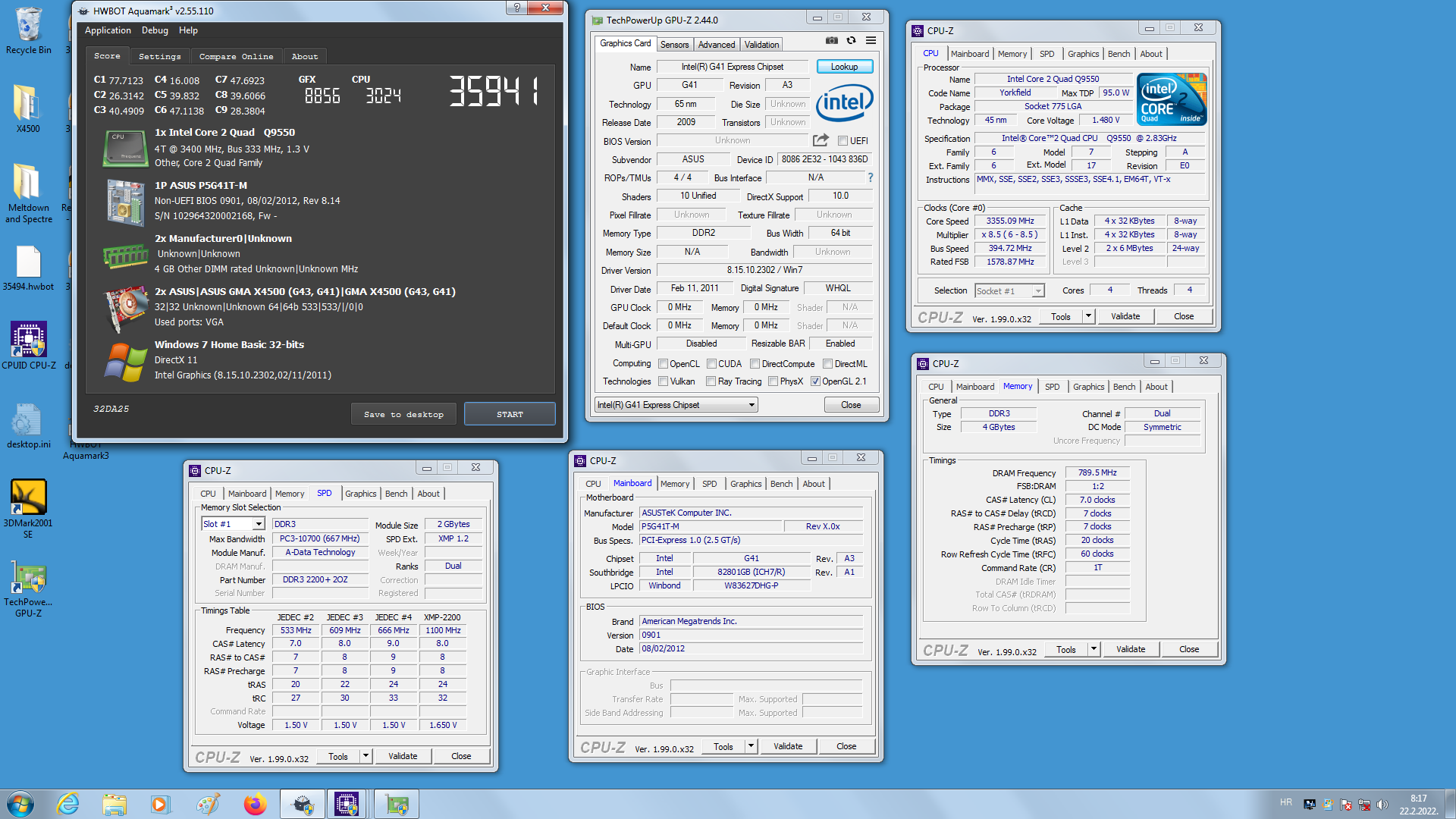The image size is (1456, 819).
Task: Open Windows Media Player from the taskbar
Action: click(160, 804)
